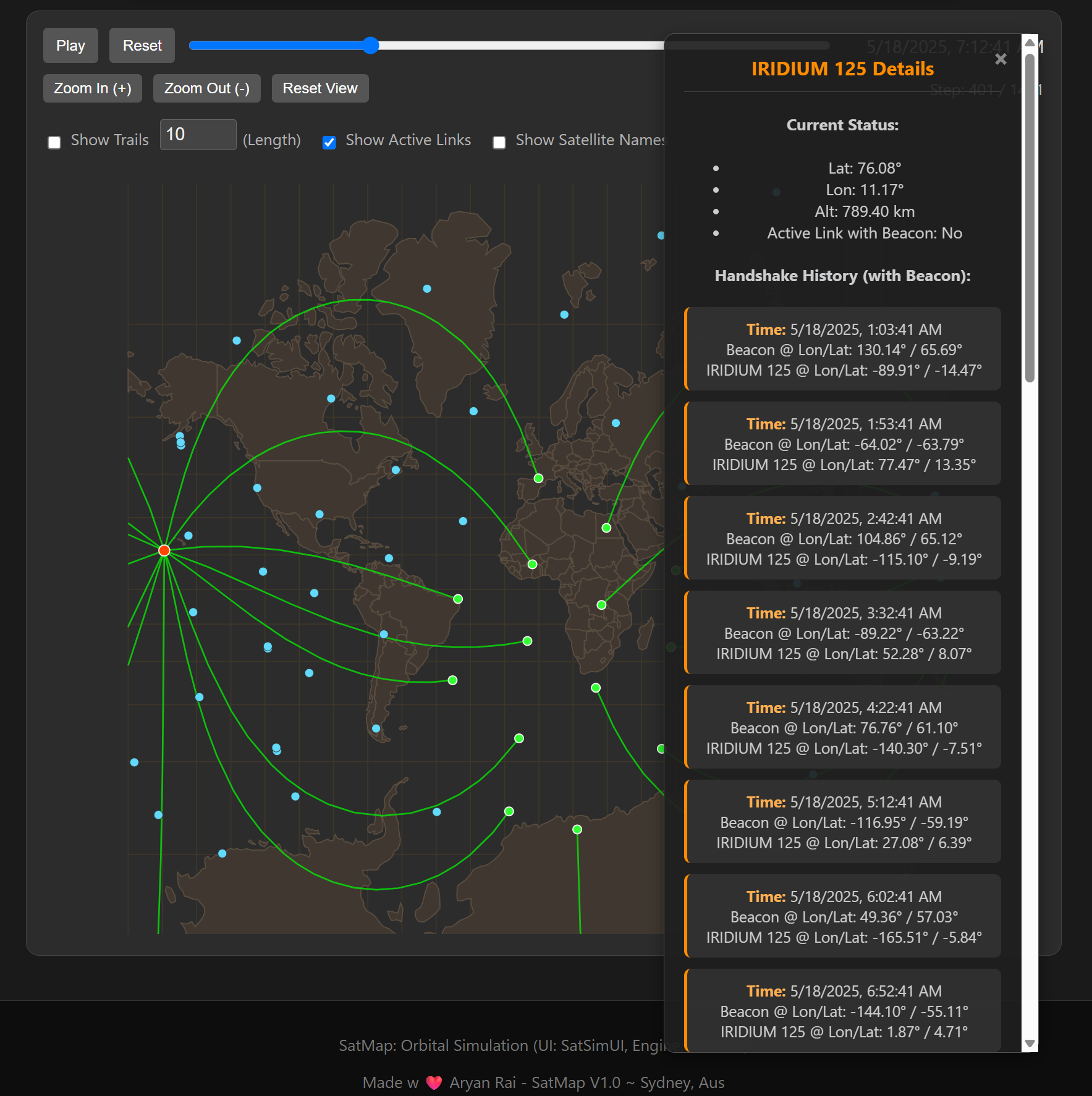The image size is (1092, 1096).
Task: Uncheck Show Active Links checkbox
Action: (x=329, y=143)
